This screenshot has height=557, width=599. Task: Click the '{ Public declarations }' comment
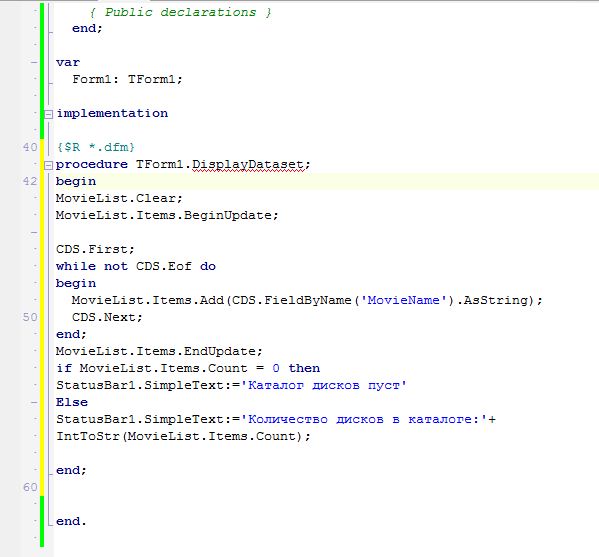(180, 12)
